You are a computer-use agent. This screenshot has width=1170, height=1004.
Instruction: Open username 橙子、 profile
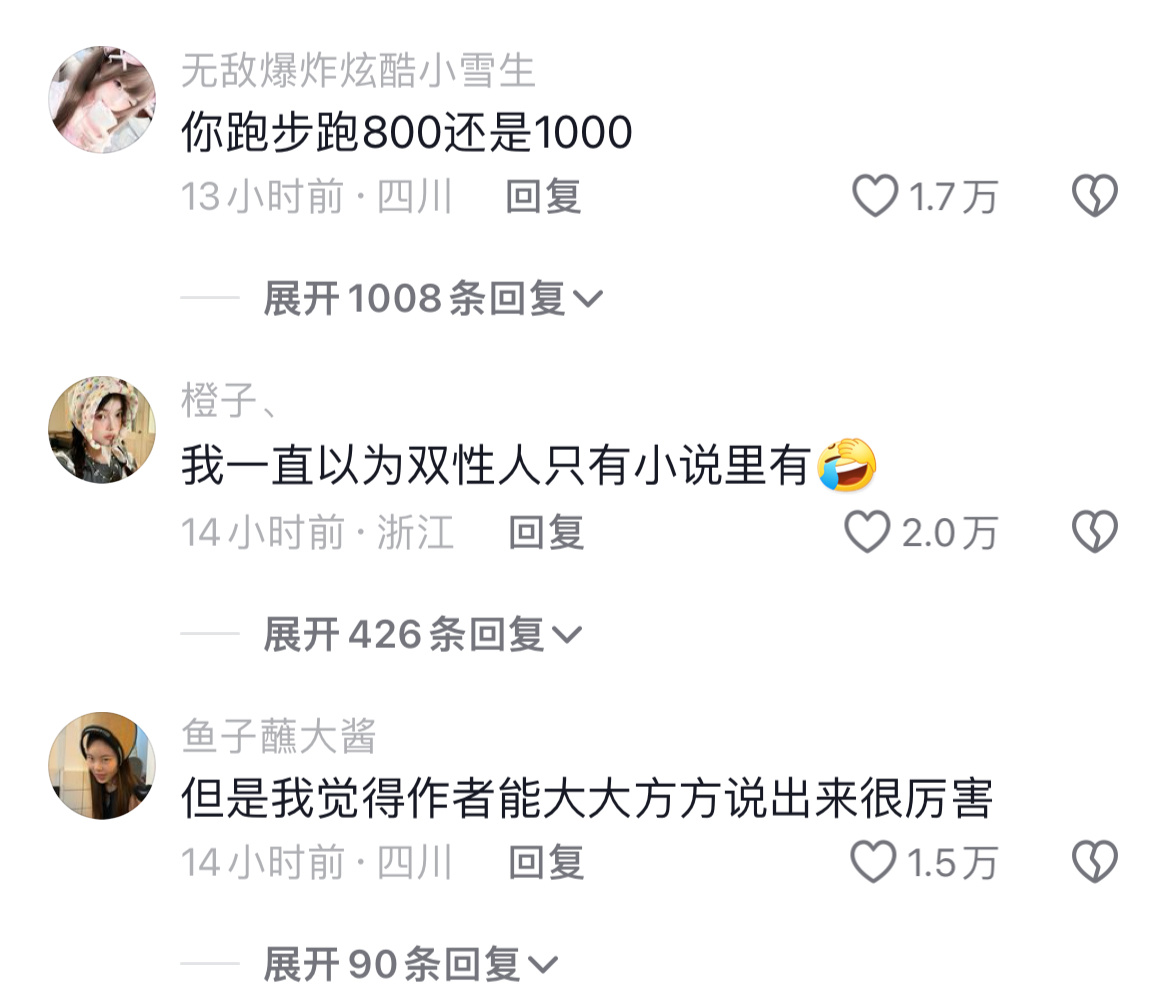pos(228,401)
